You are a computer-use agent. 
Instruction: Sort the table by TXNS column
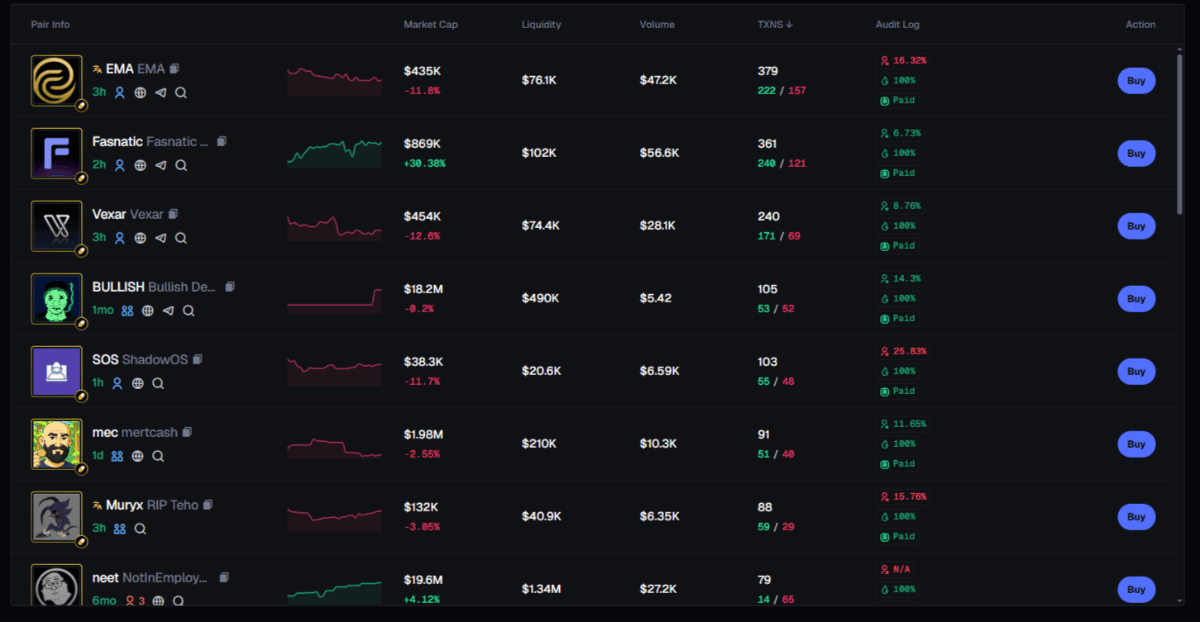pyautogui.click(x=775, y=25)
